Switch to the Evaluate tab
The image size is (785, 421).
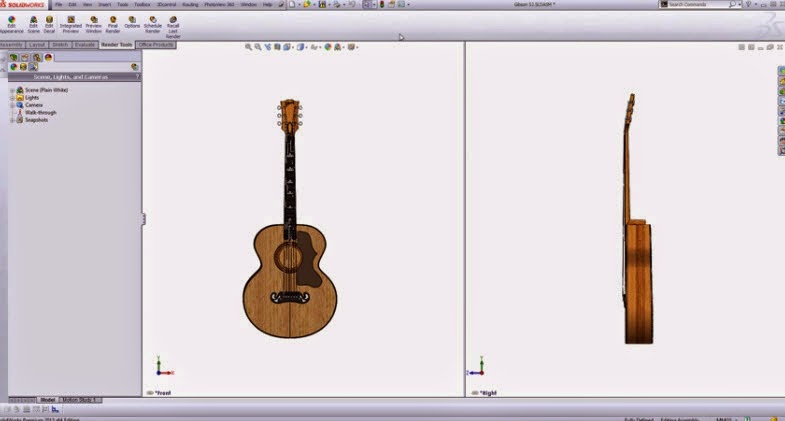[85, 45]
